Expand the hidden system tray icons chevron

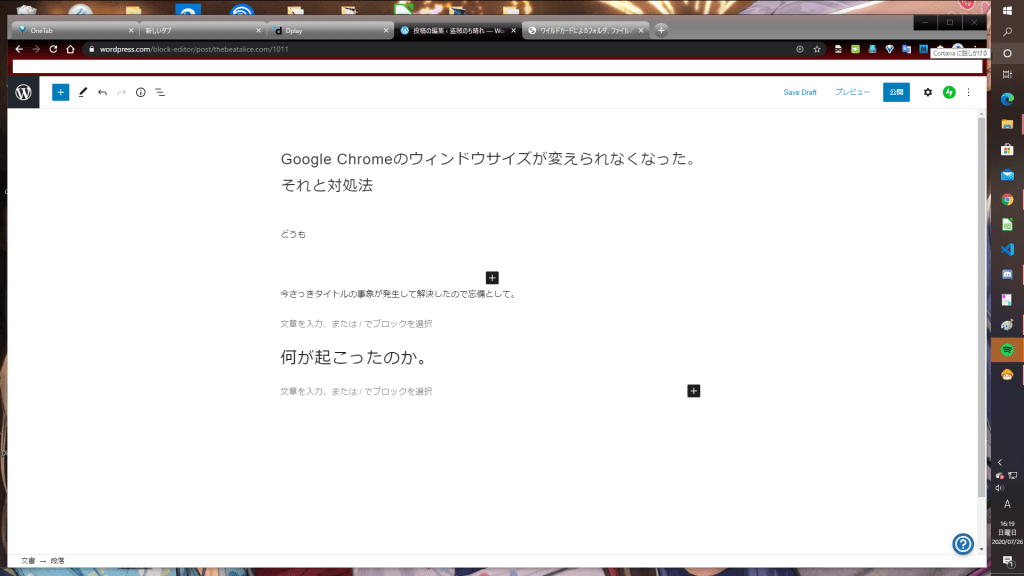click(x=1000, y=462)
